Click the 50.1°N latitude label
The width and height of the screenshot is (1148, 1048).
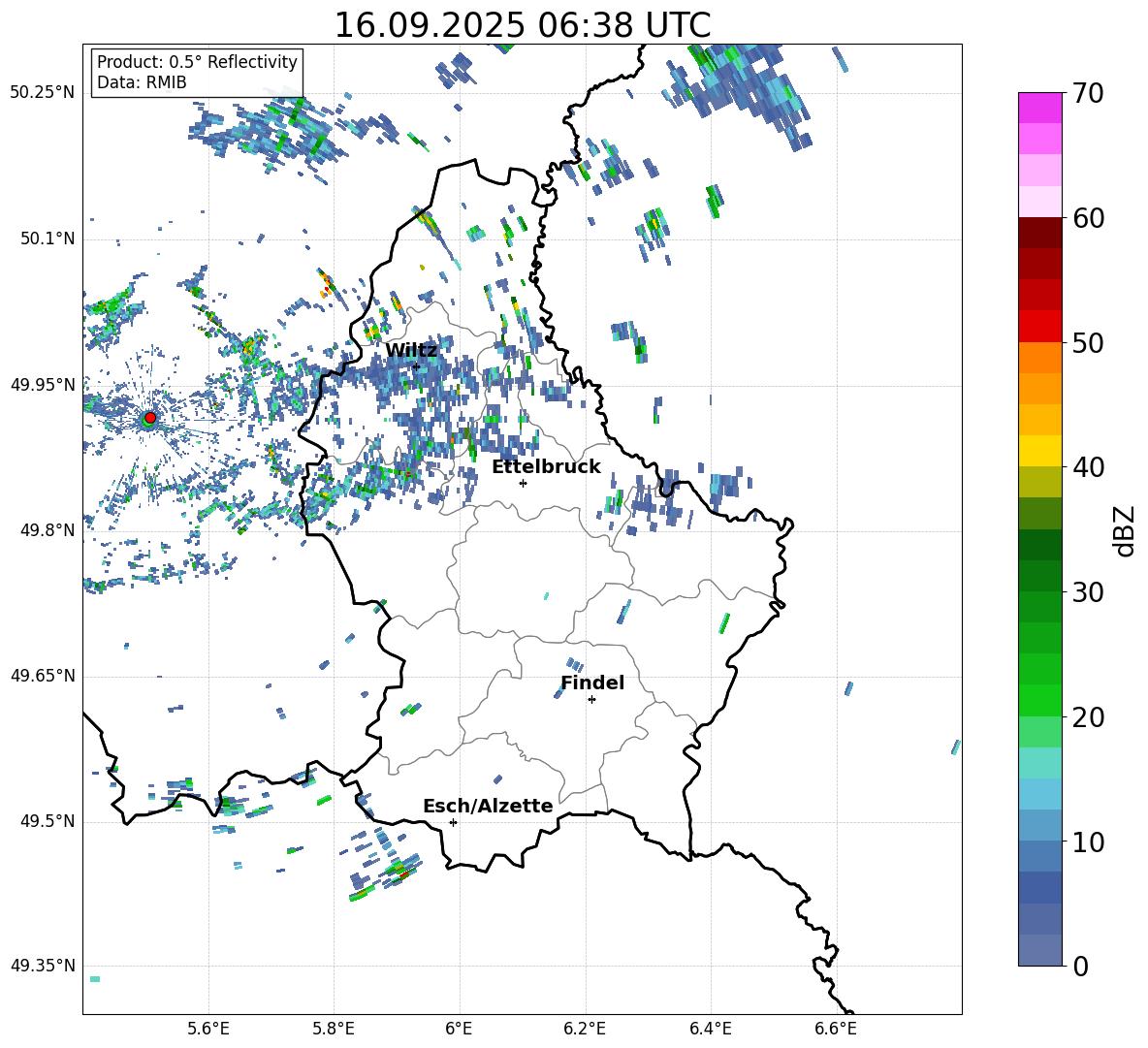click(48, 239)
